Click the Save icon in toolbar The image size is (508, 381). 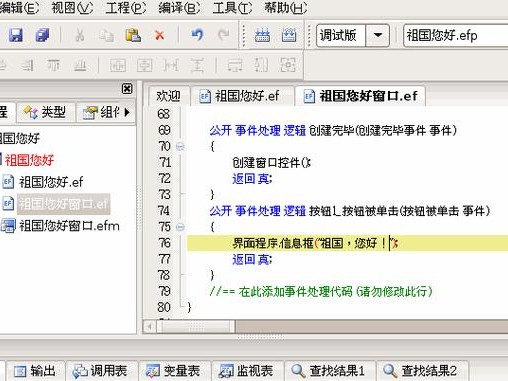tap(16, 35)
